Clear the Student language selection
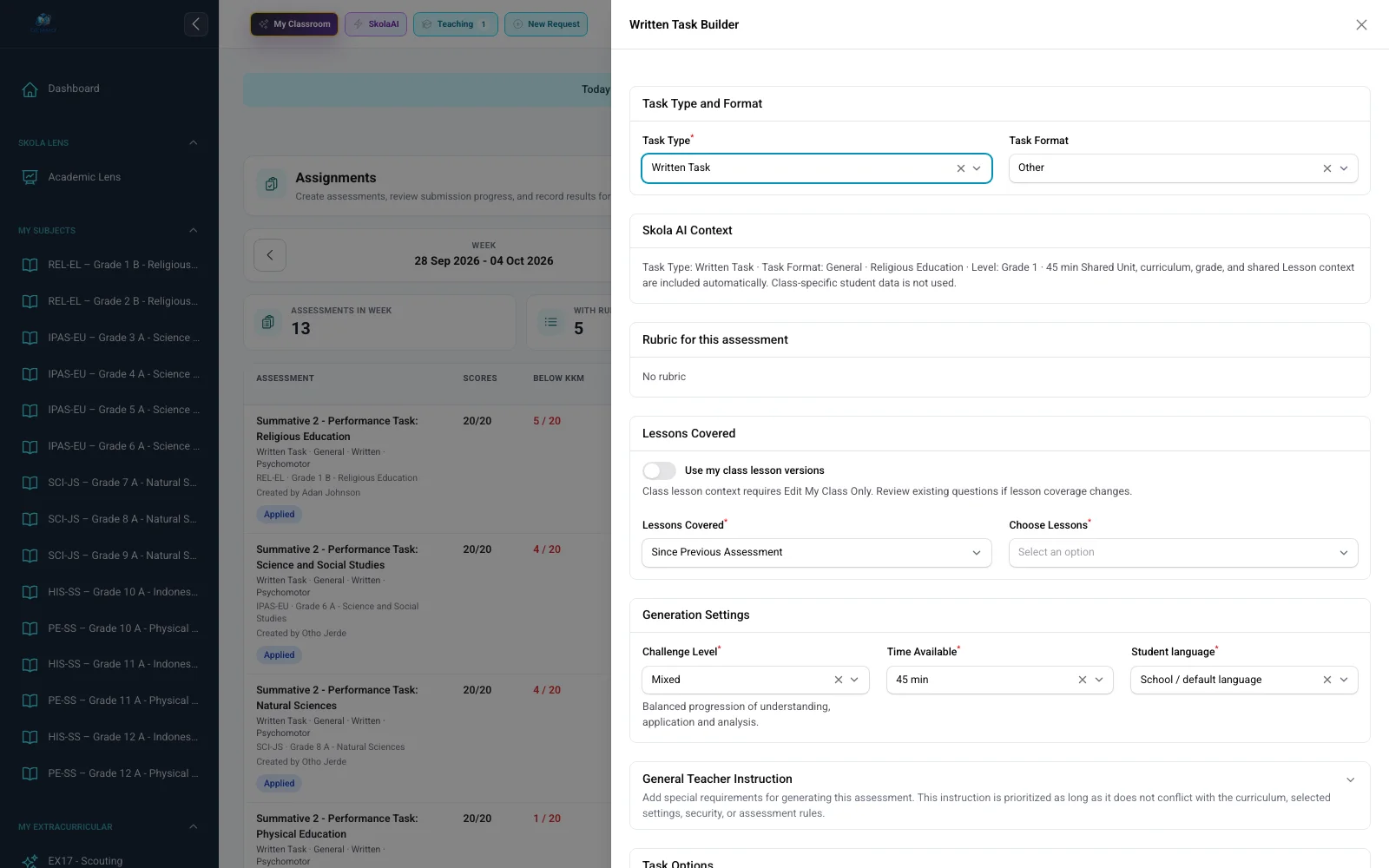Viewport: 1389px width, 868px height. 1326,680
